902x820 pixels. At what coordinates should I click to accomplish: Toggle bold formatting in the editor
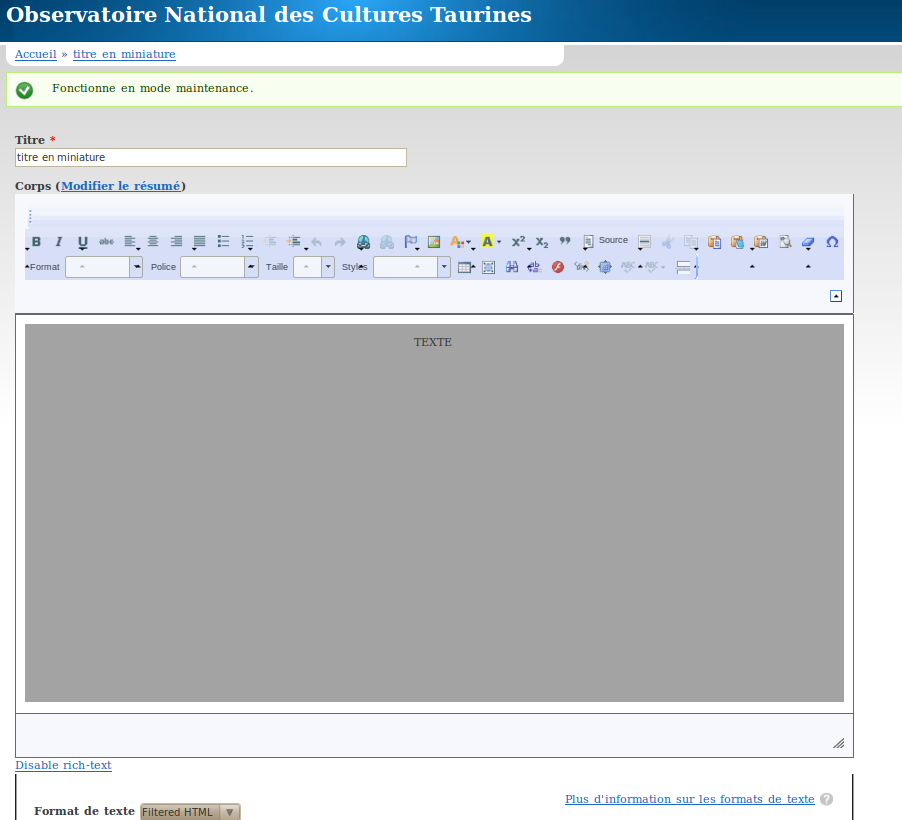coord(36,242)
